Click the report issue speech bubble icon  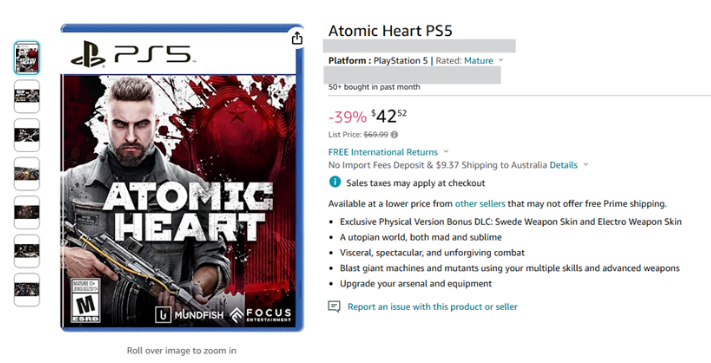point(334,307)
